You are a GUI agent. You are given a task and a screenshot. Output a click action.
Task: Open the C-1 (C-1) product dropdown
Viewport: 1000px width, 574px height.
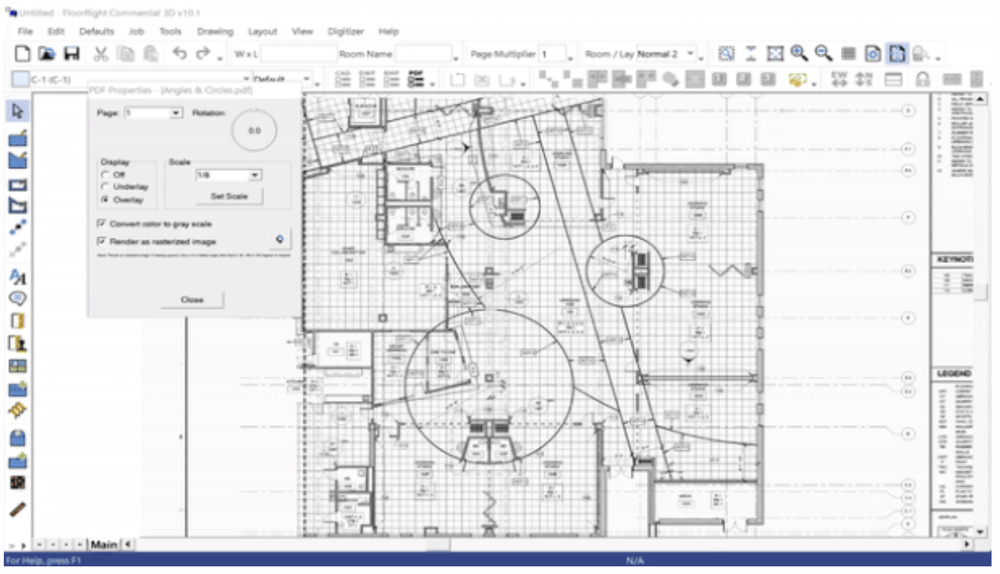coord(246,79)
